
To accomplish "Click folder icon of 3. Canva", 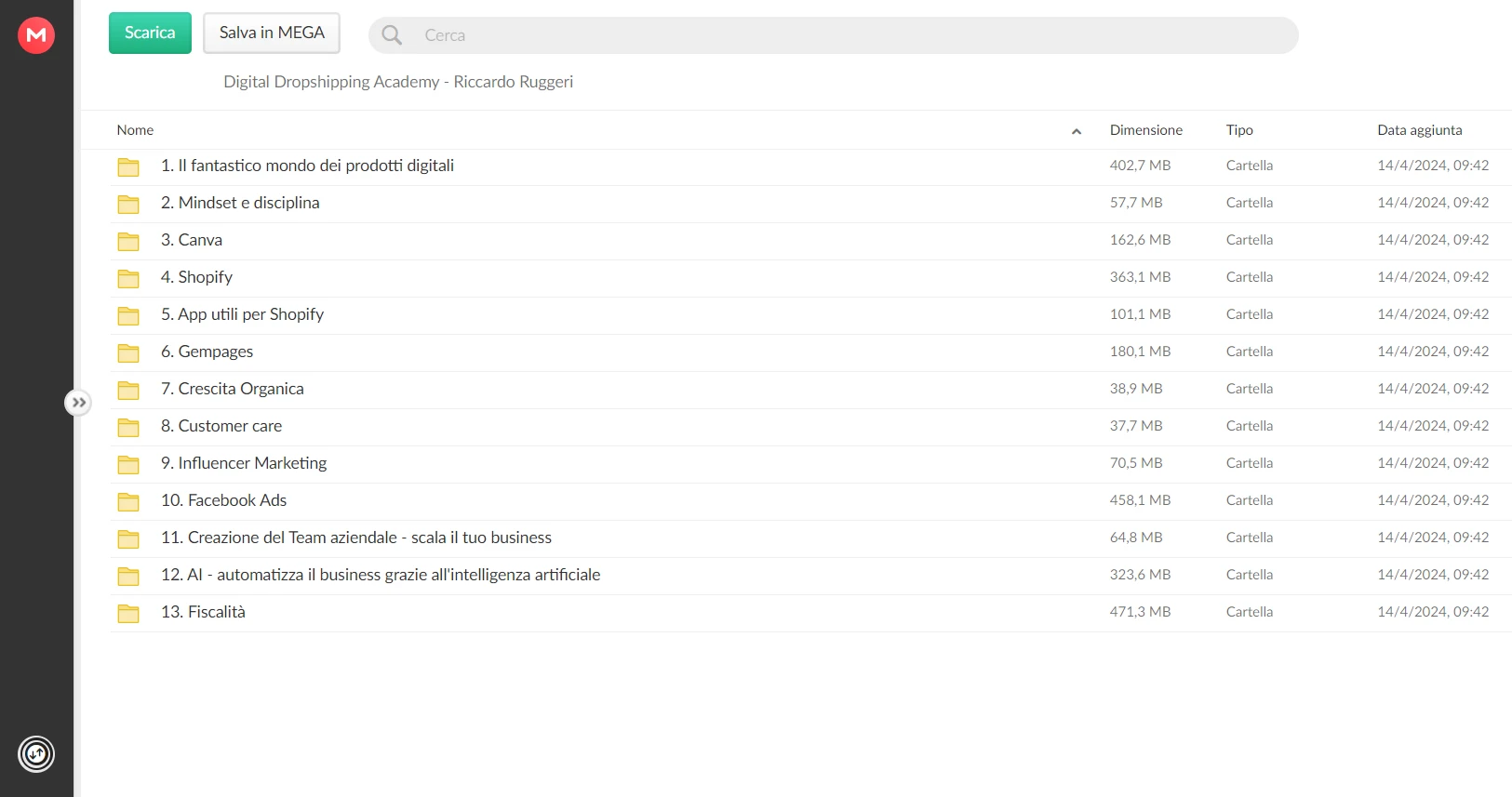I will point(128,241).
